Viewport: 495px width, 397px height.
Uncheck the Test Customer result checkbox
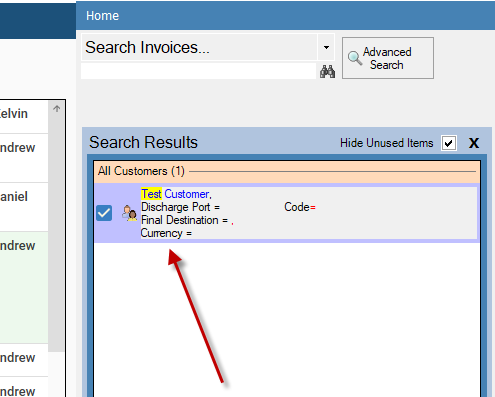[x=104, y=213]
